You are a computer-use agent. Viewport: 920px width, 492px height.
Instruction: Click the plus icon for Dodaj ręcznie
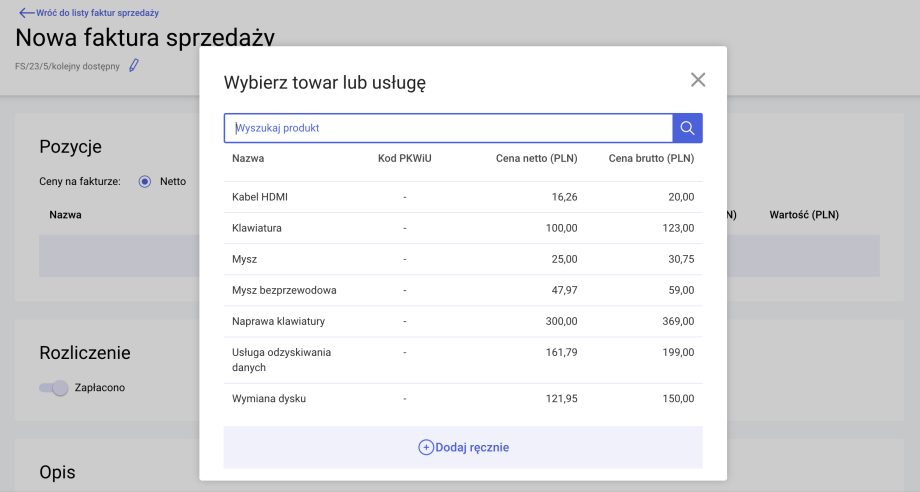(x=425, y=448)
